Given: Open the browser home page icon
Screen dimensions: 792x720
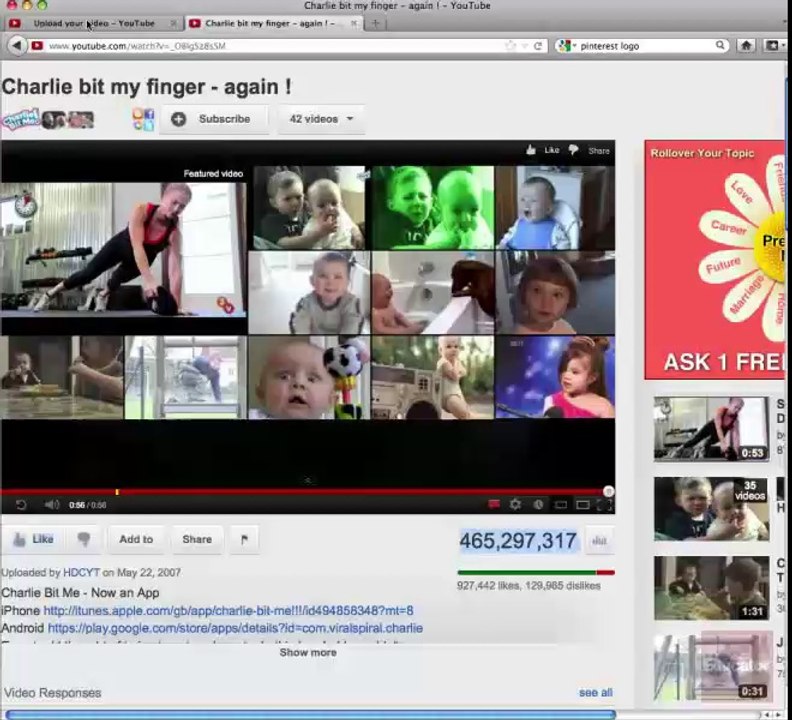Looking at the screenshot, I should tap(746, 46).
